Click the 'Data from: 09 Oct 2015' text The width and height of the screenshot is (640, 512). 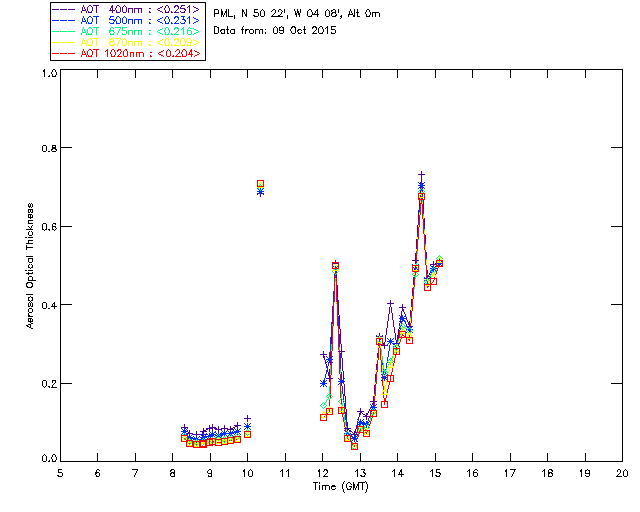[x=275, y=31]
